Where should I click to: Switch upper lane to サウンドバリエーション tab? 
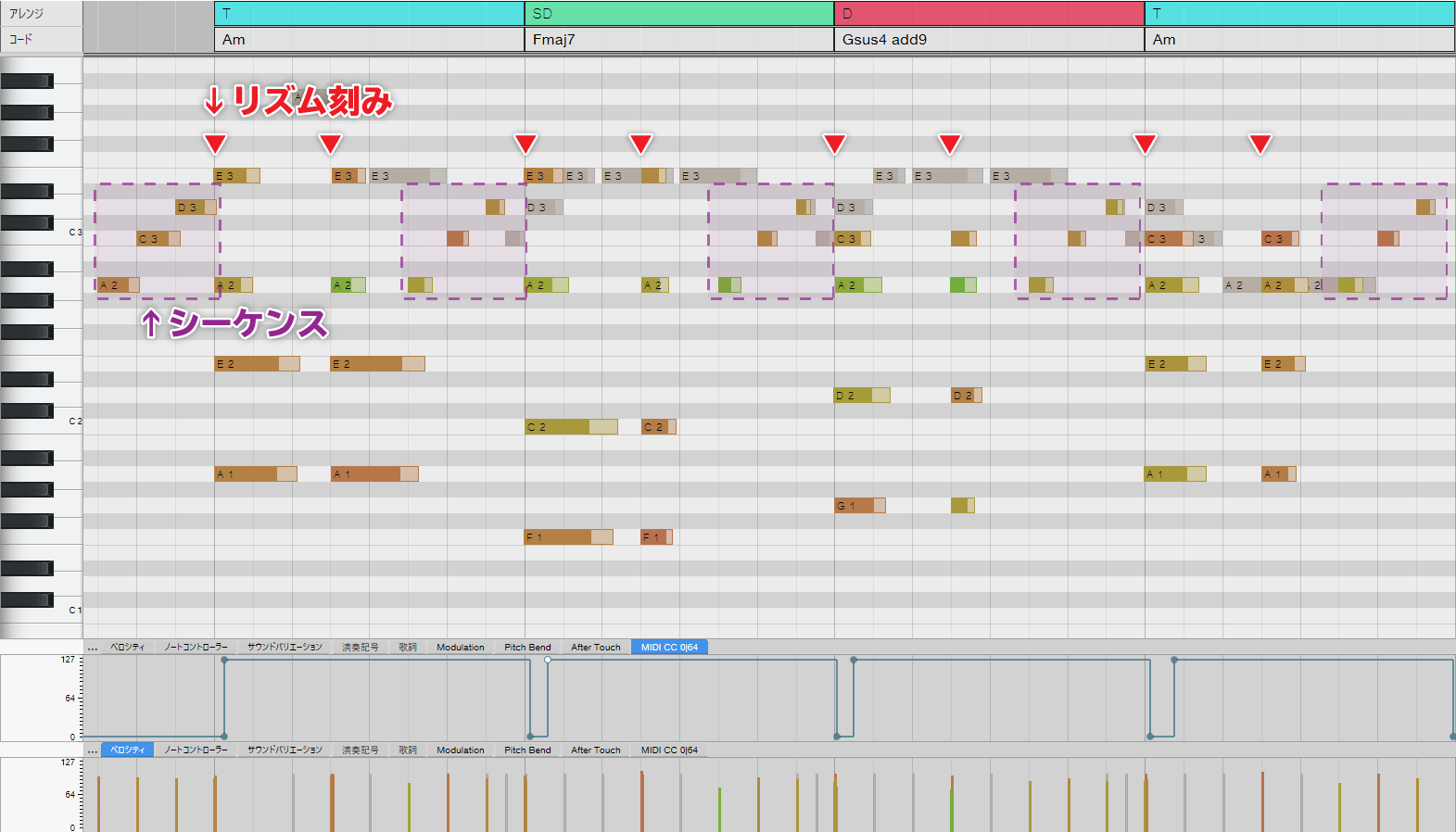coord(285,647)
